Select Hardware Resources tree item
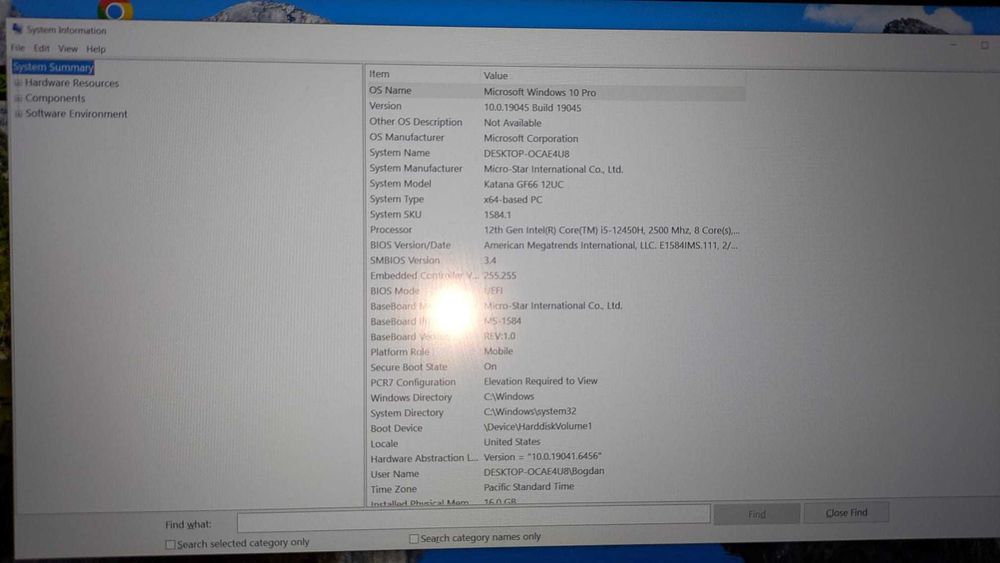 [71, 83]
